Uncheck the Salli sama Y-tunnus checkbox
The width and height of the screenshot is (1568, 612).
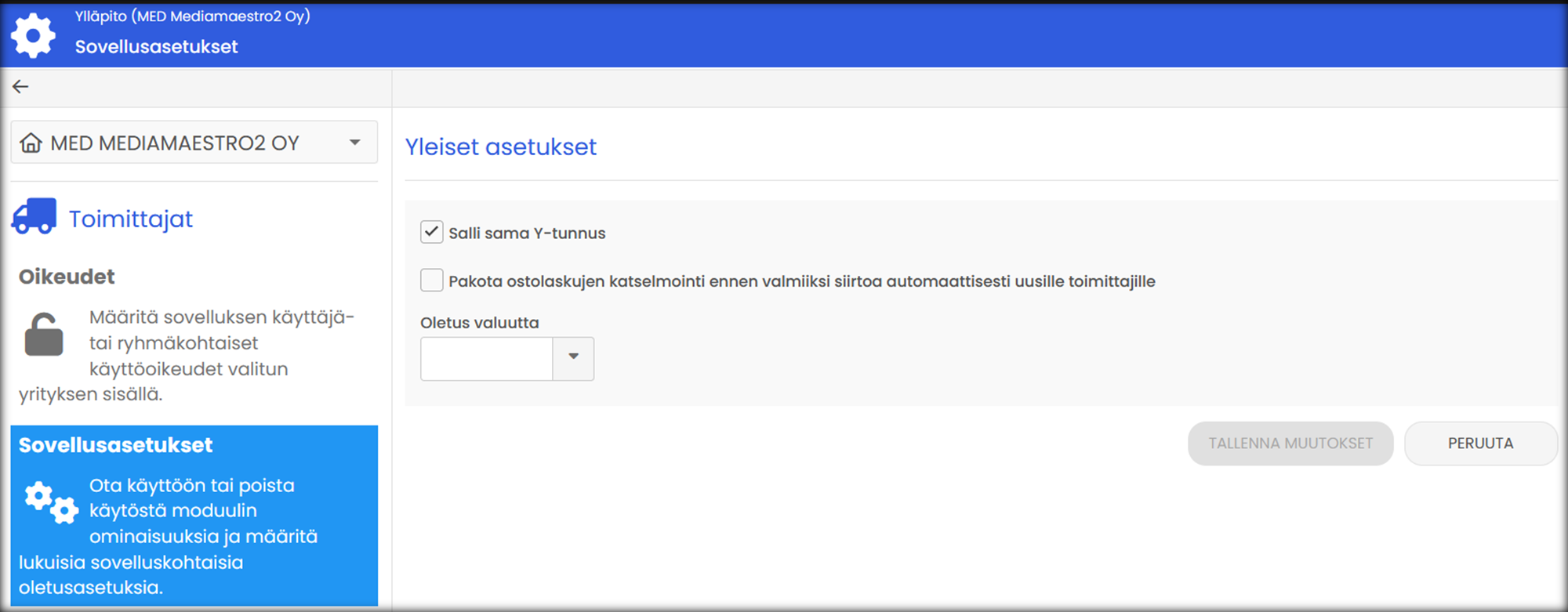tap(432, 232)
